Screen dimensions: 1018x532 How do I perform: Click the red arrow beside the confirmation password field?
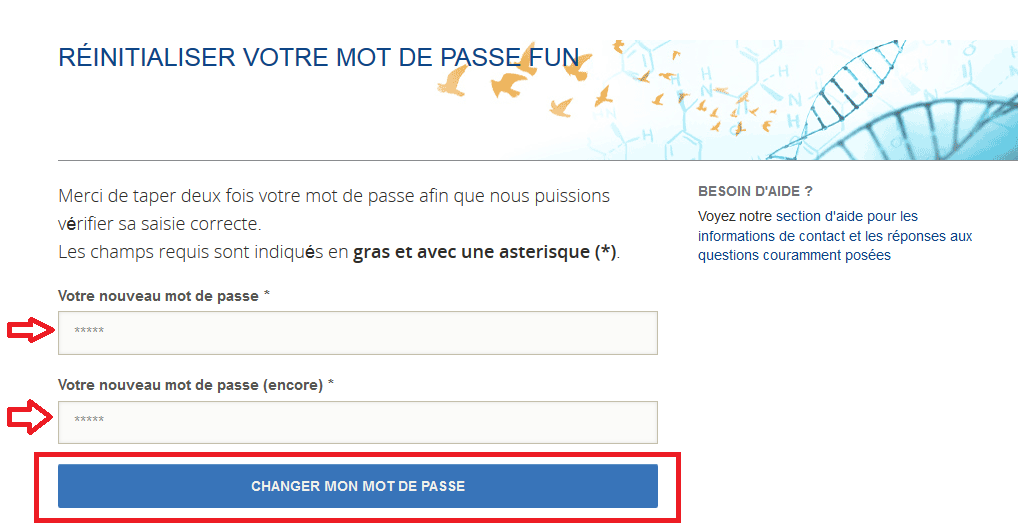click(30, 416)
